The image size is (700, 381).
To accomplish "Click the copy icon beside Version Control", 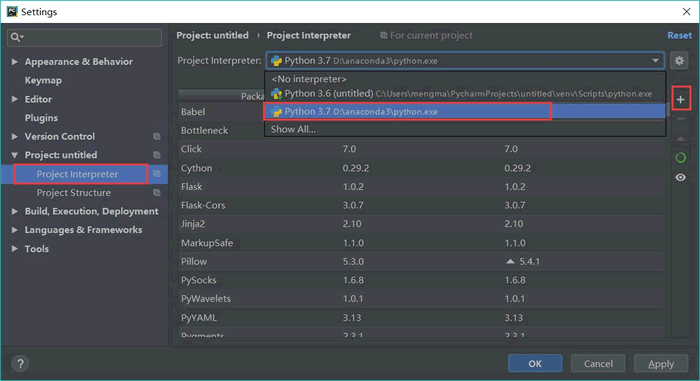I will click(x=157, y=136).
